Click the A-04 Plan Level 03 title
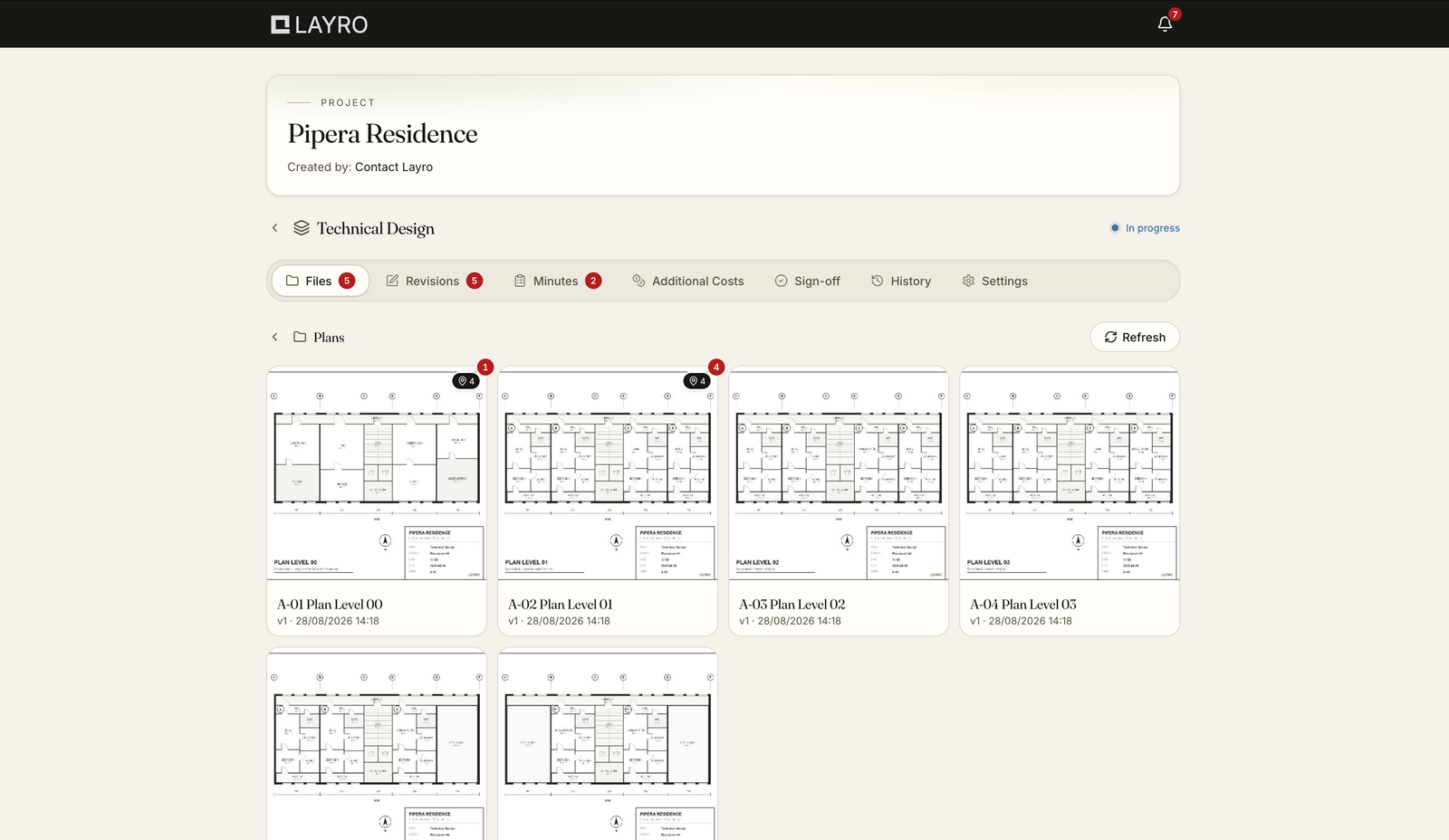The image size is (1449, 840). [x=1023, y=604]
